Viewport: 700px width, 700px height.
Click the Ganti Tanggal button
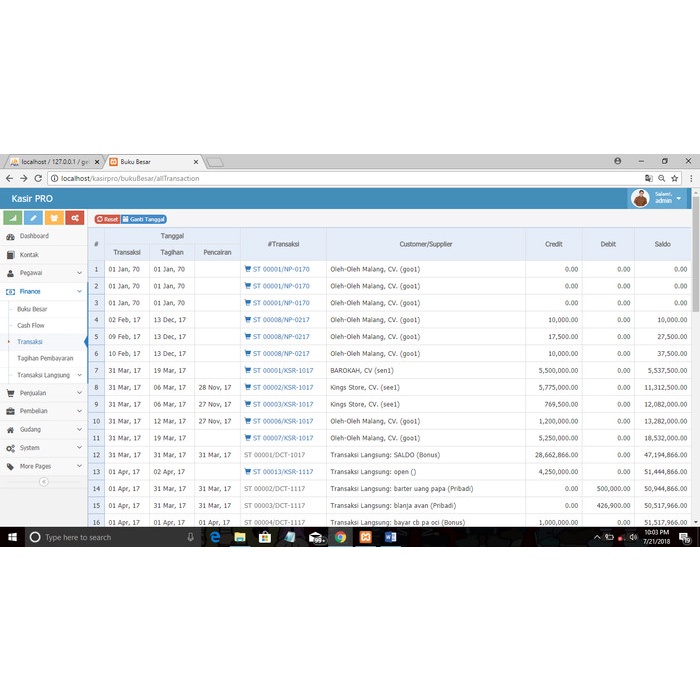point(144,219)
